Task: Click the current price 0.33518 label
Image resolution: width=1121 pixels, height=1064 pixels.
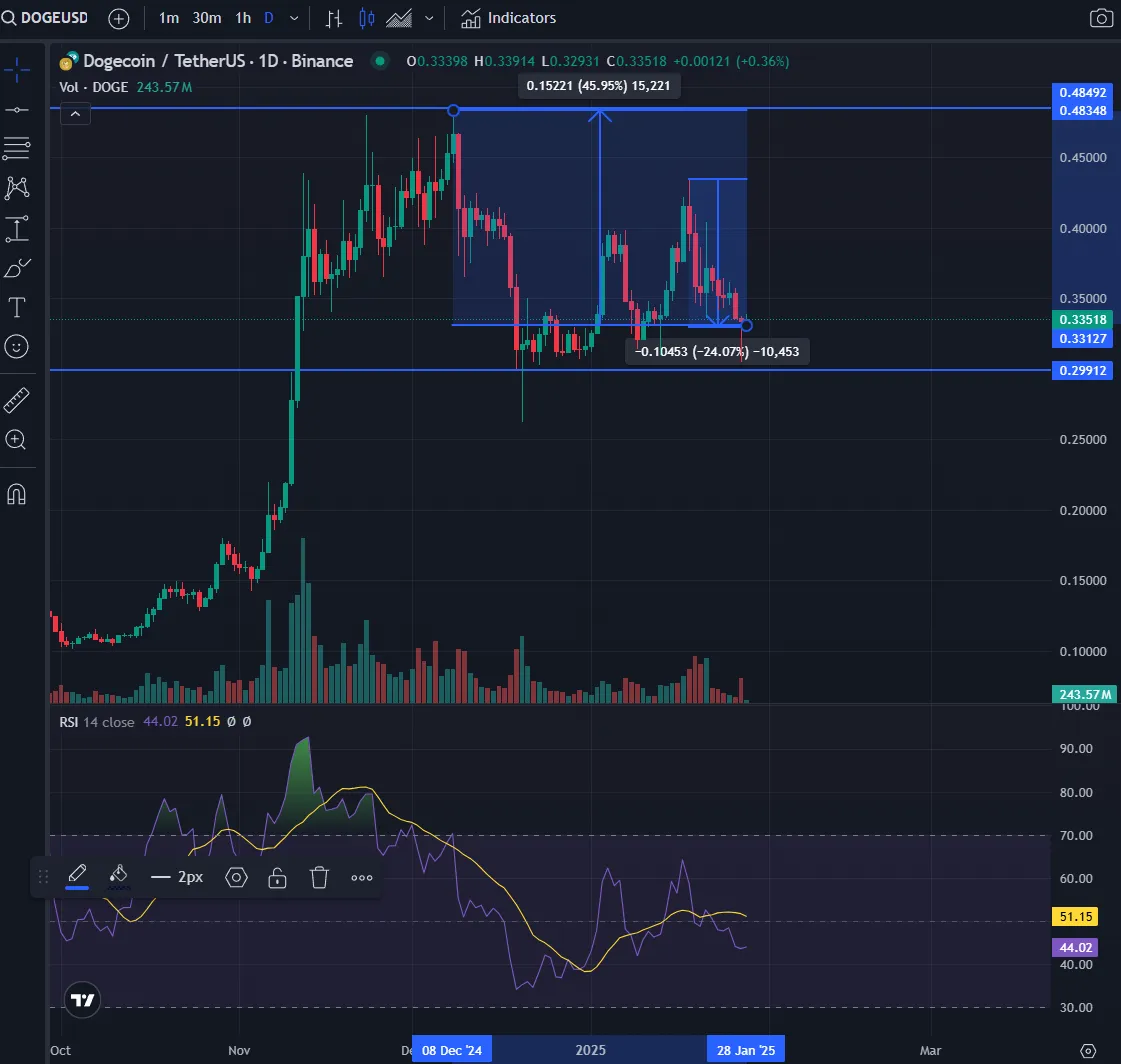Action: [x=1082, y=320]
